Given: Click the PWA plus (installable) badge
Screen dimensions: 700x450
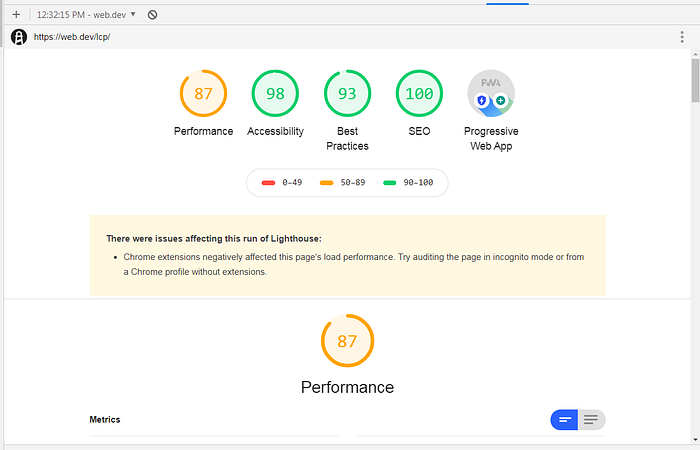Looking at the screenshot, I should point(500,100).
